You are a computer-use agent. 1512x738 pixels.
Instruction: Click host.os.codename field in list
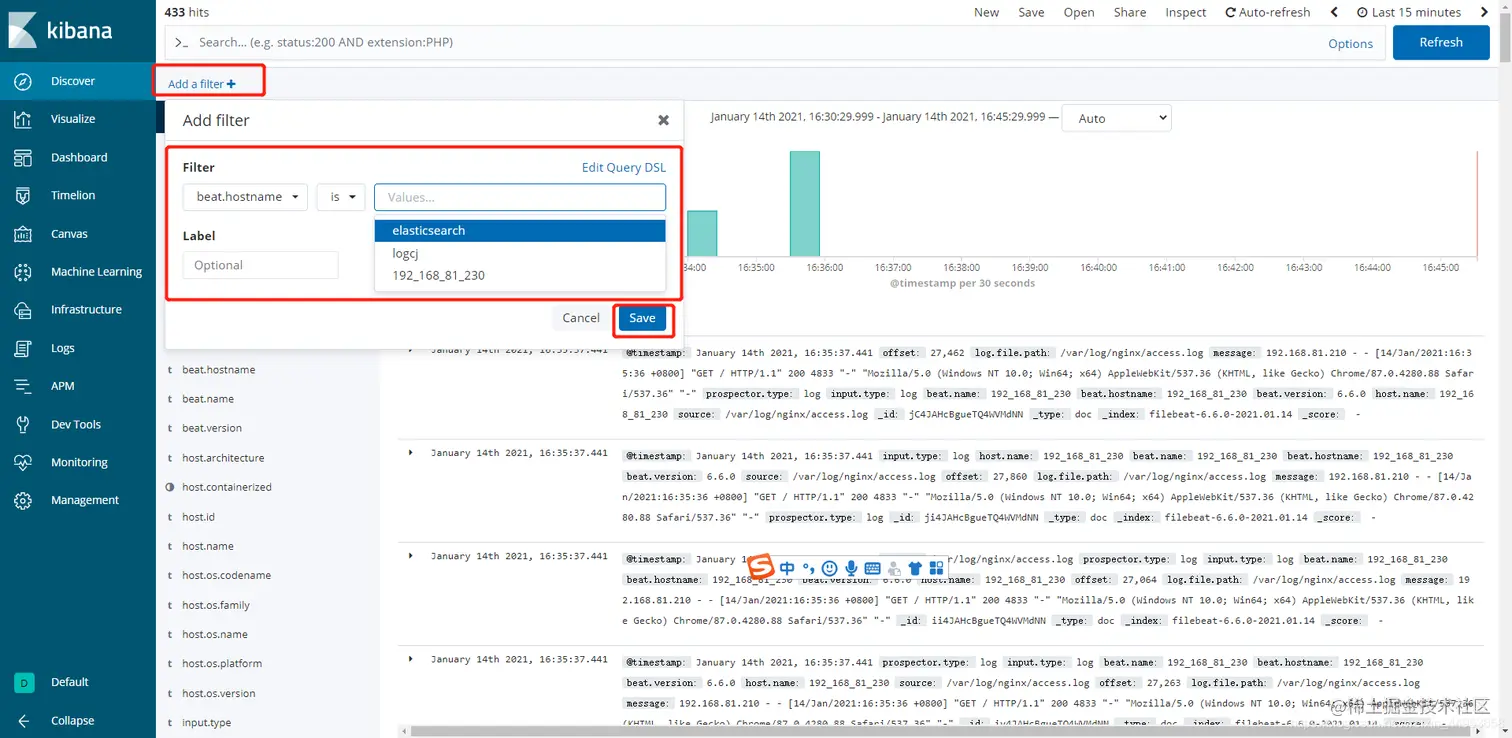(x=226, y=575)
